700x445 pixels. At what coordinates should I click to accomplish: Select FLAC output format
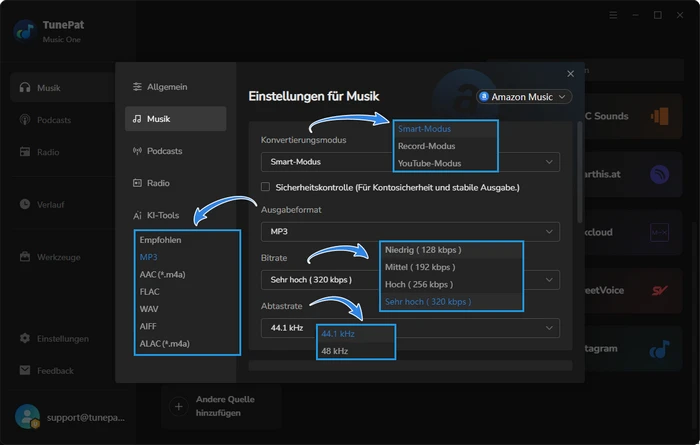[187, 292]
